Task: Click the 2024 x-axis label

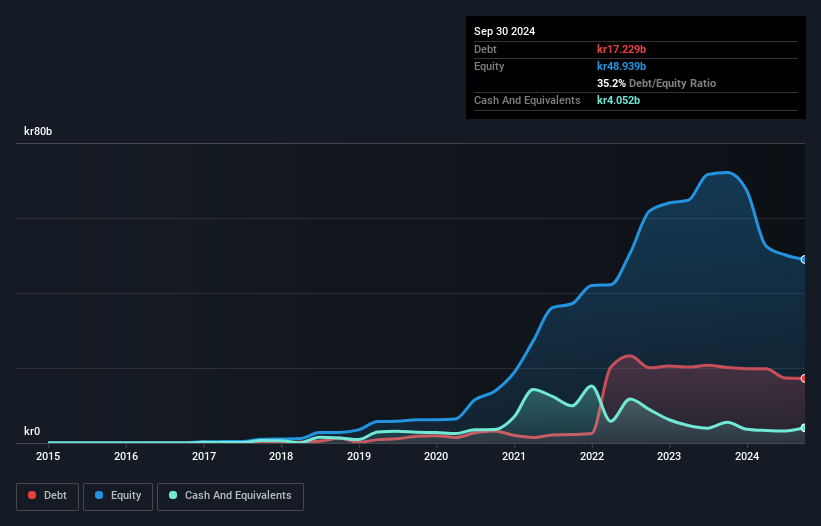Action: pos(747,456)
